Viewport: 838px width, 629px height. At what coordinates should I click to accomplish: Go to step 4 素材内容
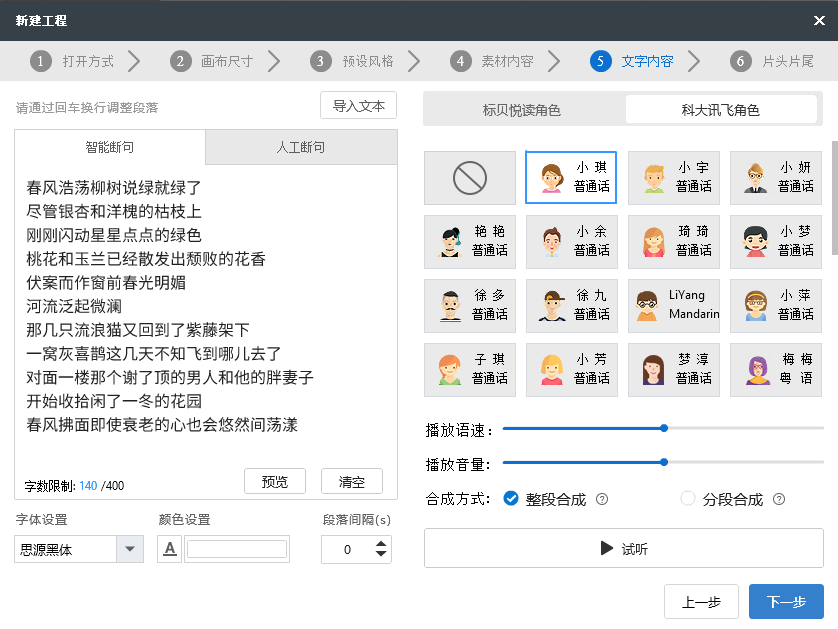click(x=492, y=61)
